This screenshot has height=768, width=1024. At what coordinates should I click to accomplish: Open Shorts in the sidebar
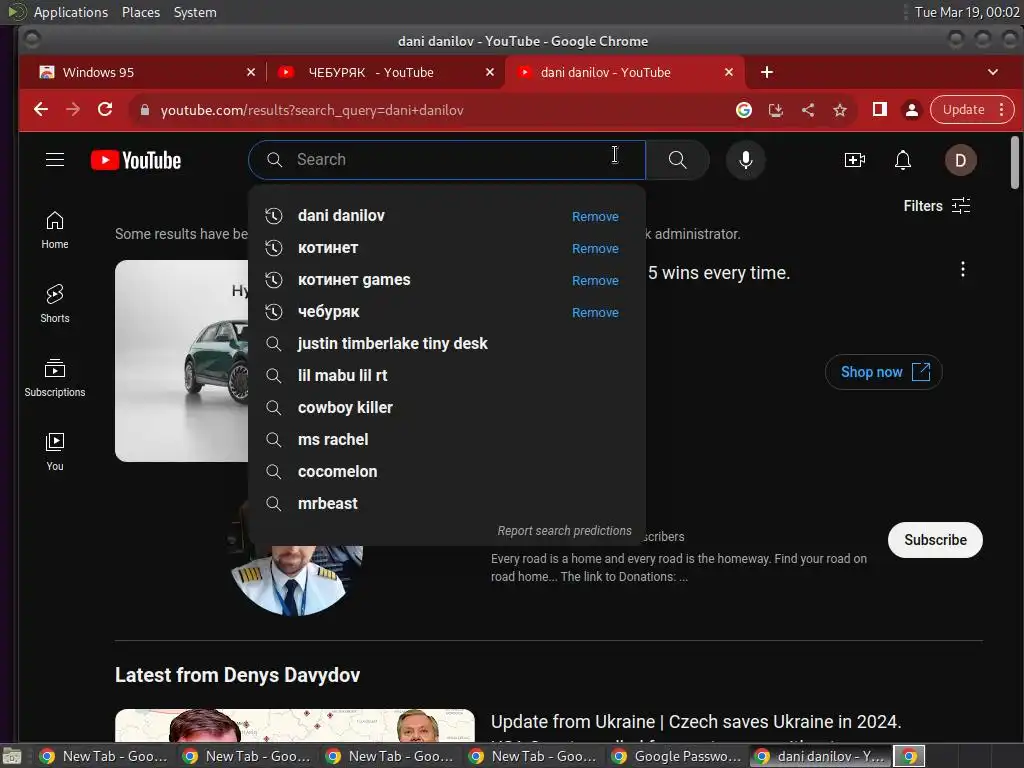coord(55,304)
